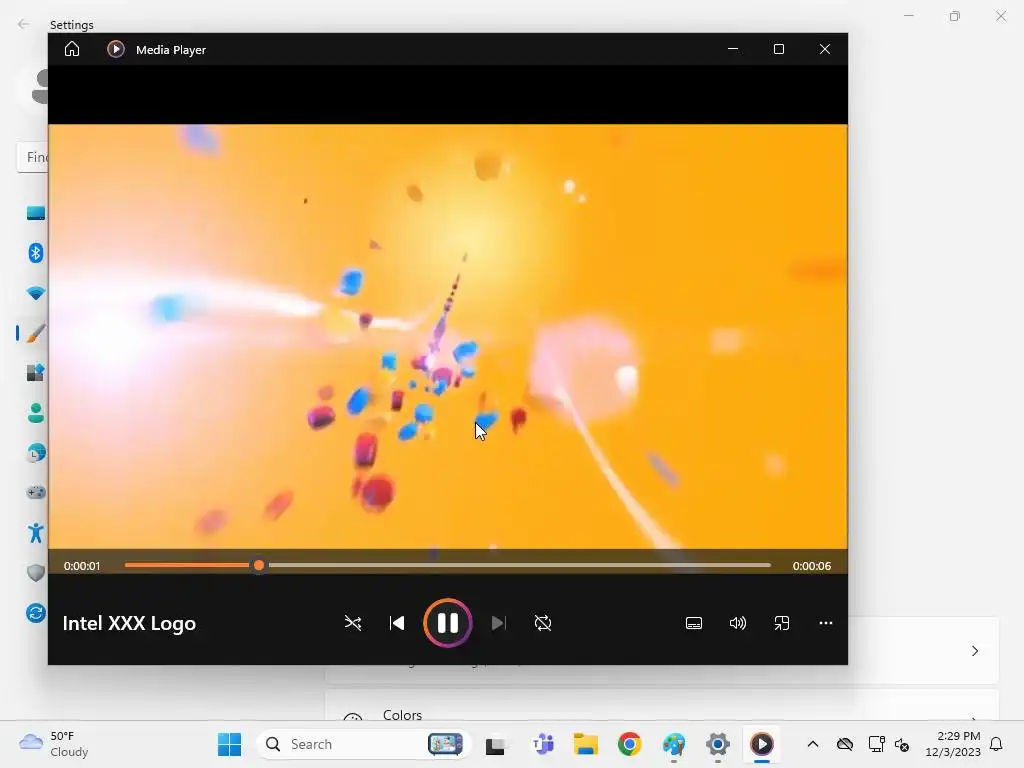1024x768 pixels.
Task: Open more options menu in player
Action: pos(825,623)
